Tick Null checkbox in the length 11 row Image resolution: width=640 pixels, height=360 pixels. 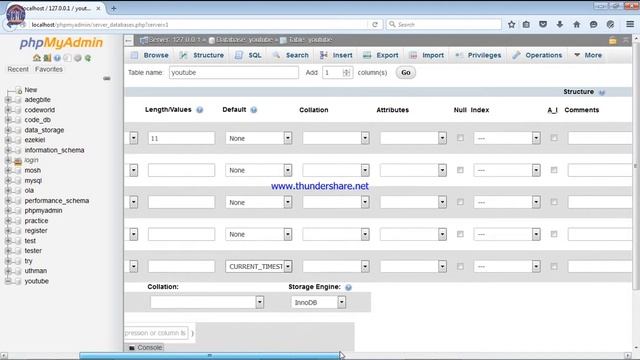click(460, 138)
